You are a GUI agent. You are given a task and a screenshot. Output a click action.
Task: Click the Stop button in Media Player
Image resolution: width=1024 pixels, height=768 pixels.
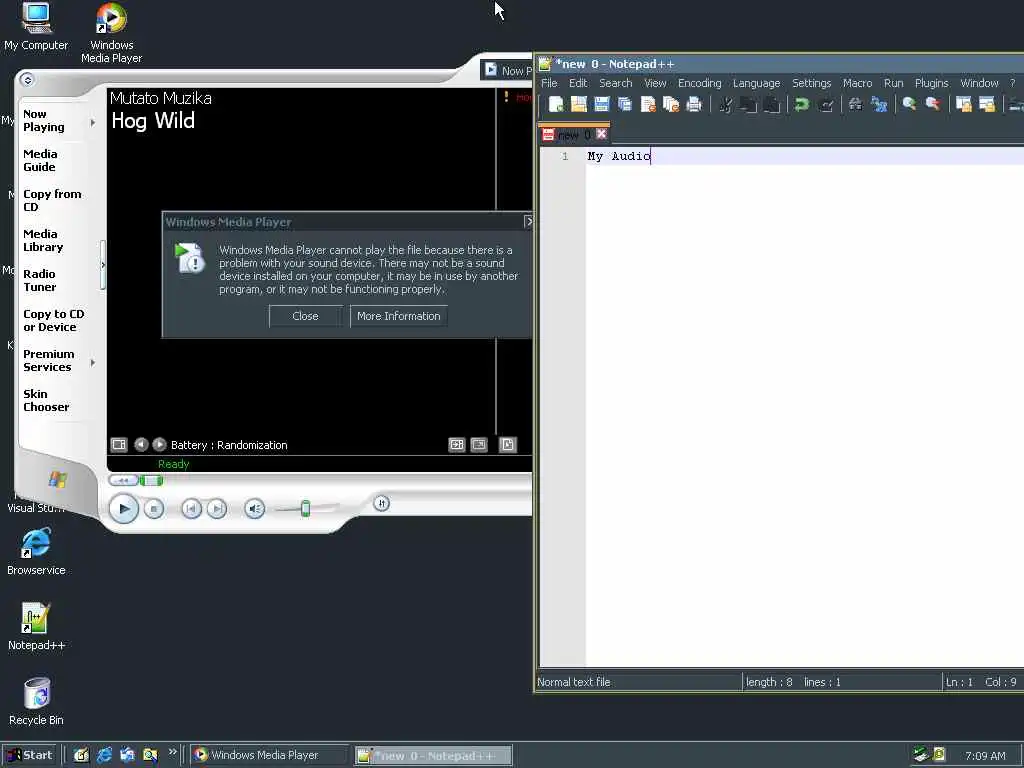(153, 509)
